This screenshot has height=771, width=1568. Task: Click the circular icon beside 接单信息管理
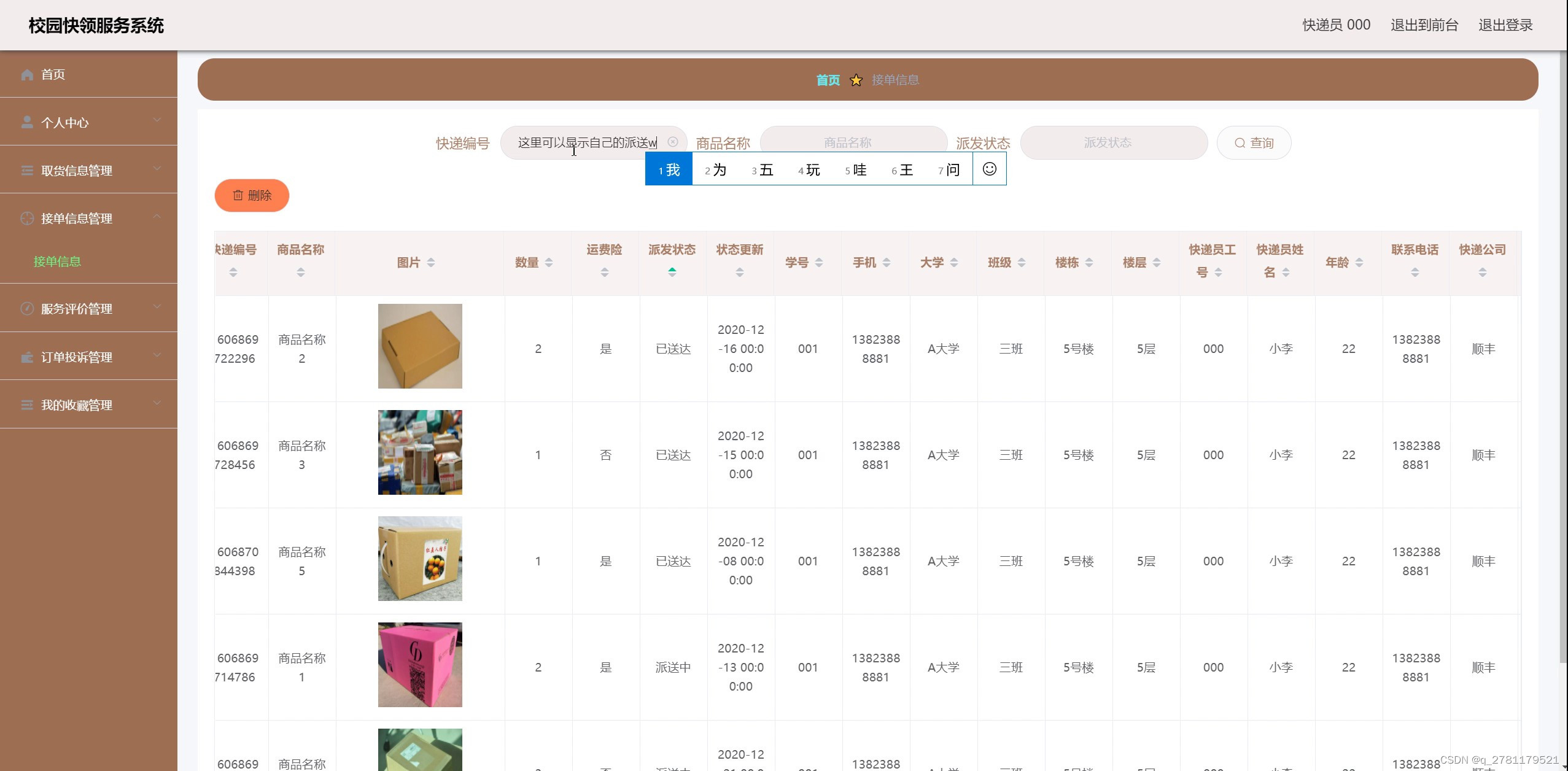[x=27, y=218]
